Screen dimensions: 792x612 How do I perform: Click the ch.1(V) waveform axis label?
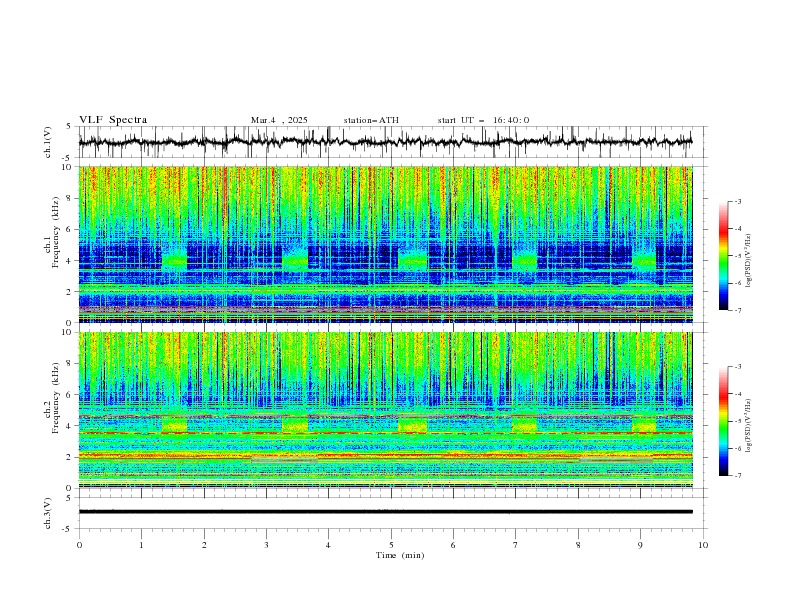pos(48,142)
